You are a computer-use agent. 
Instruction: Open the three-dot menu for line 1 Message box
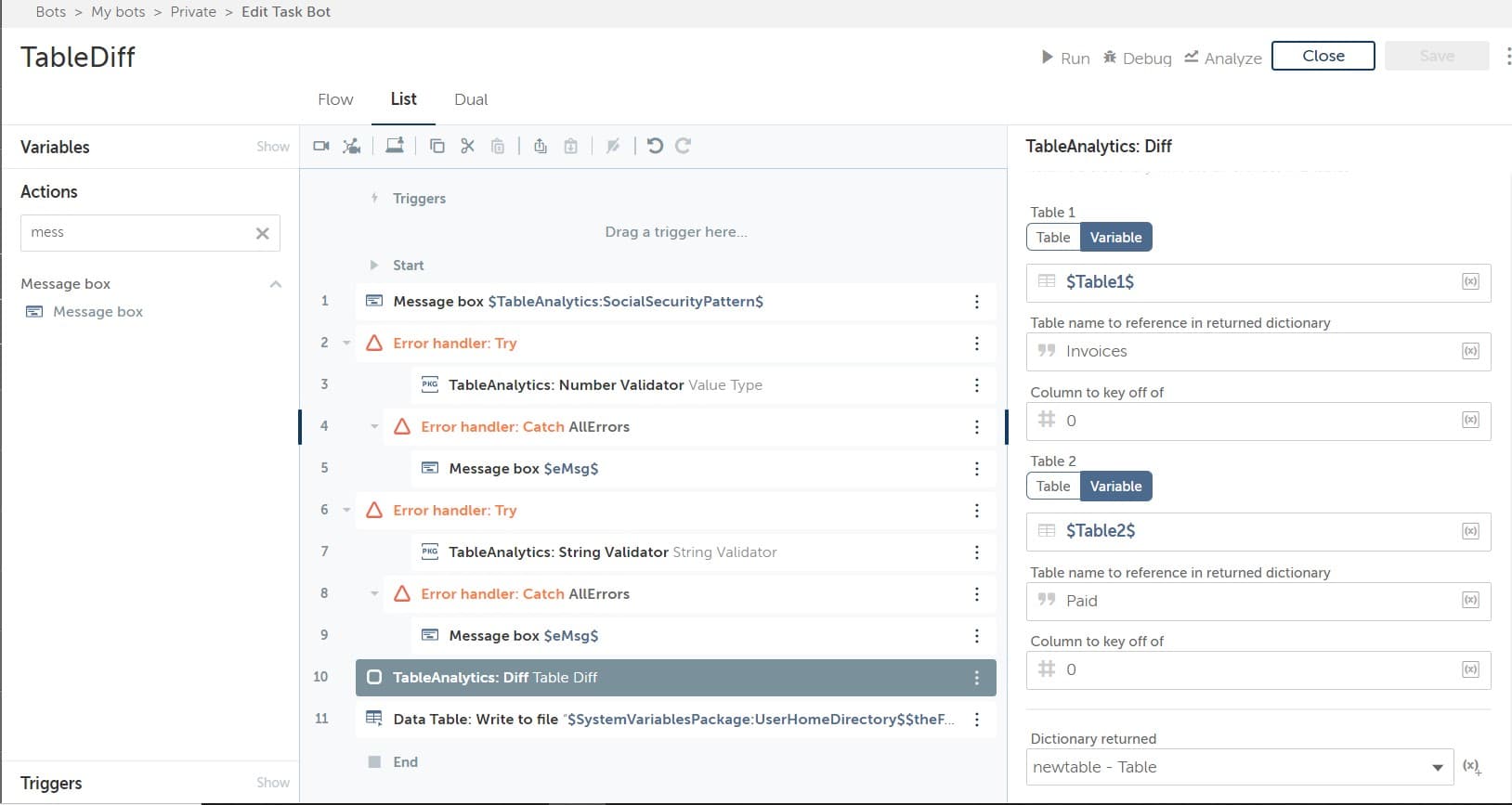point(976,302)
